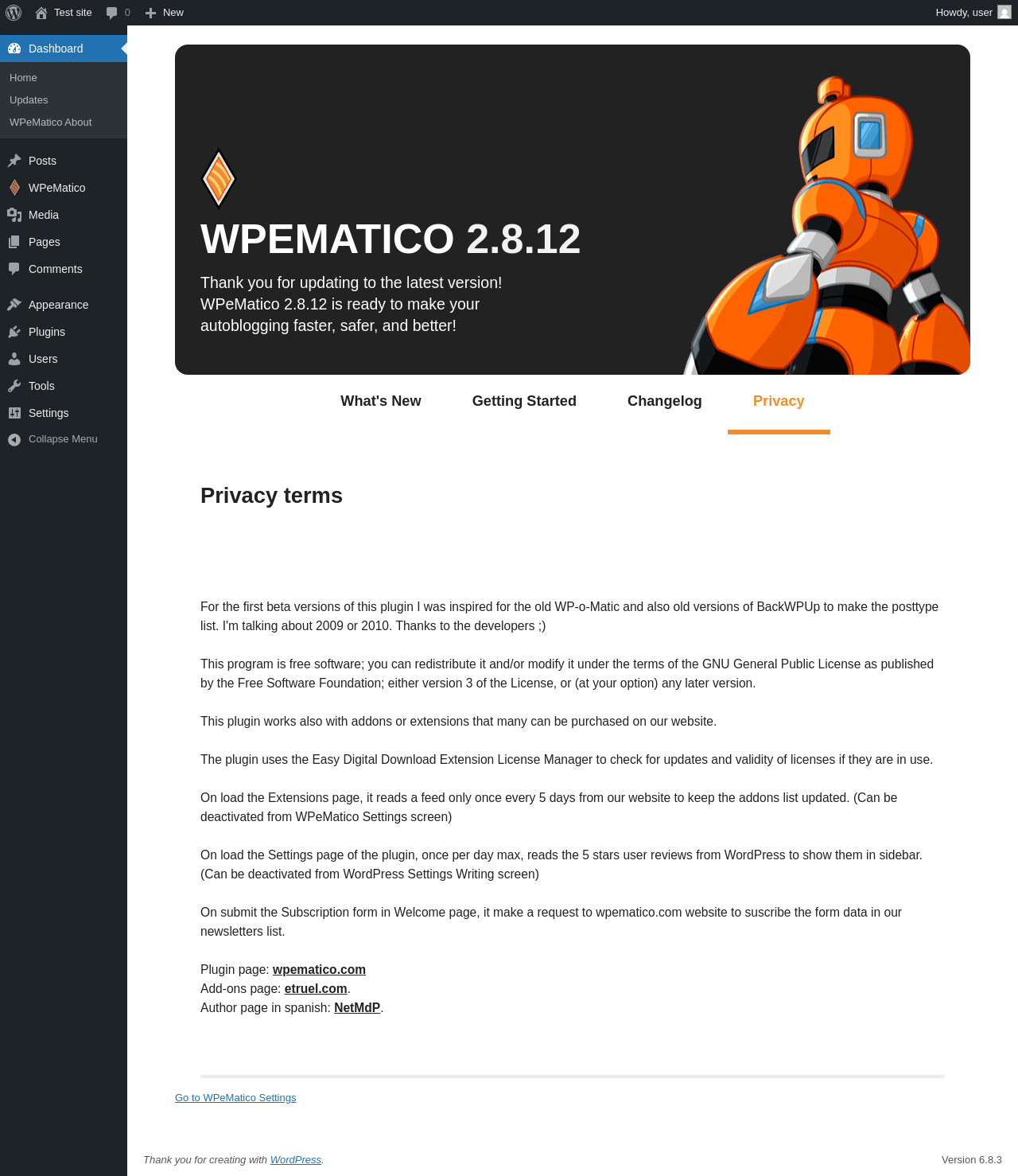1018x1176 pixels.
Task: Click the New label in admin bar
Action: 173,13
